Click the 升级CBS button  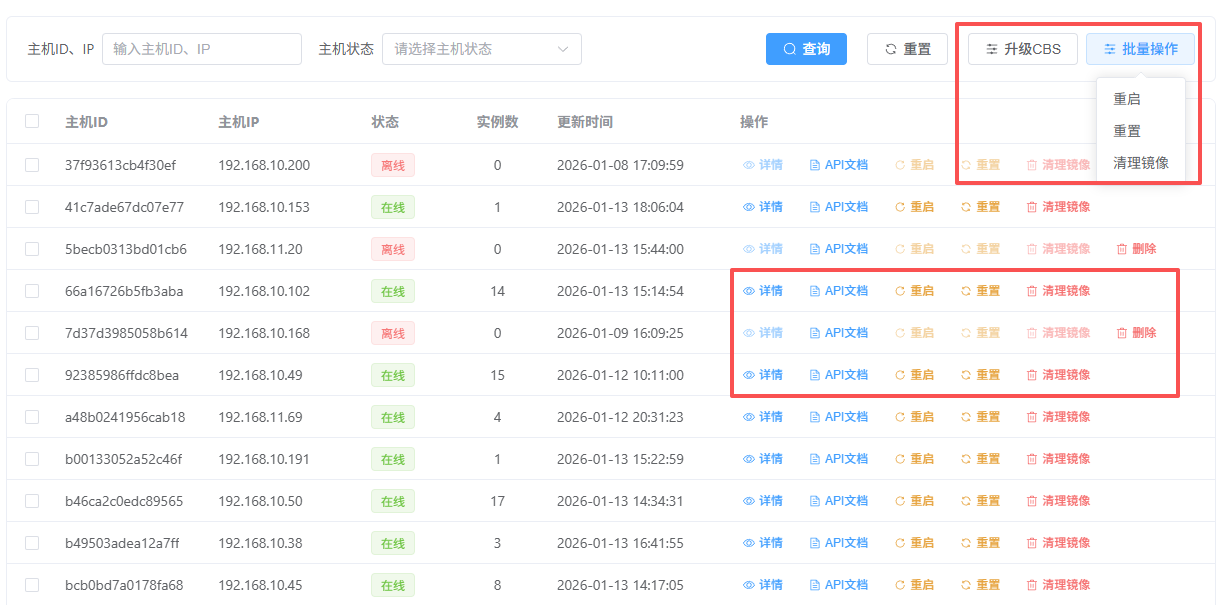coord(1022,49)
